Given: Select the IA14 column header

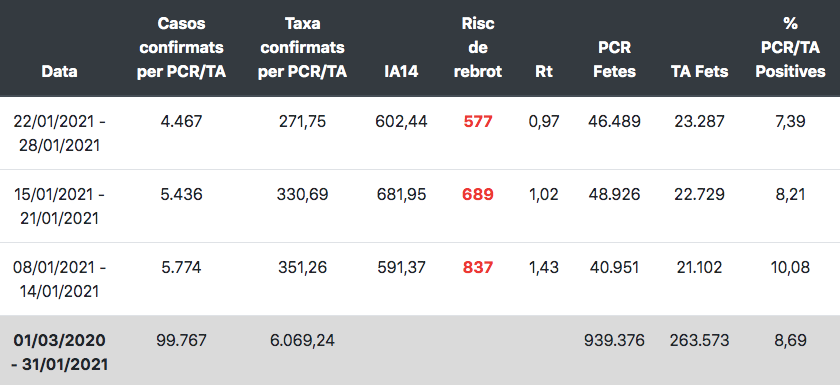Looking at the screenshot, I should tap(401, 72).
